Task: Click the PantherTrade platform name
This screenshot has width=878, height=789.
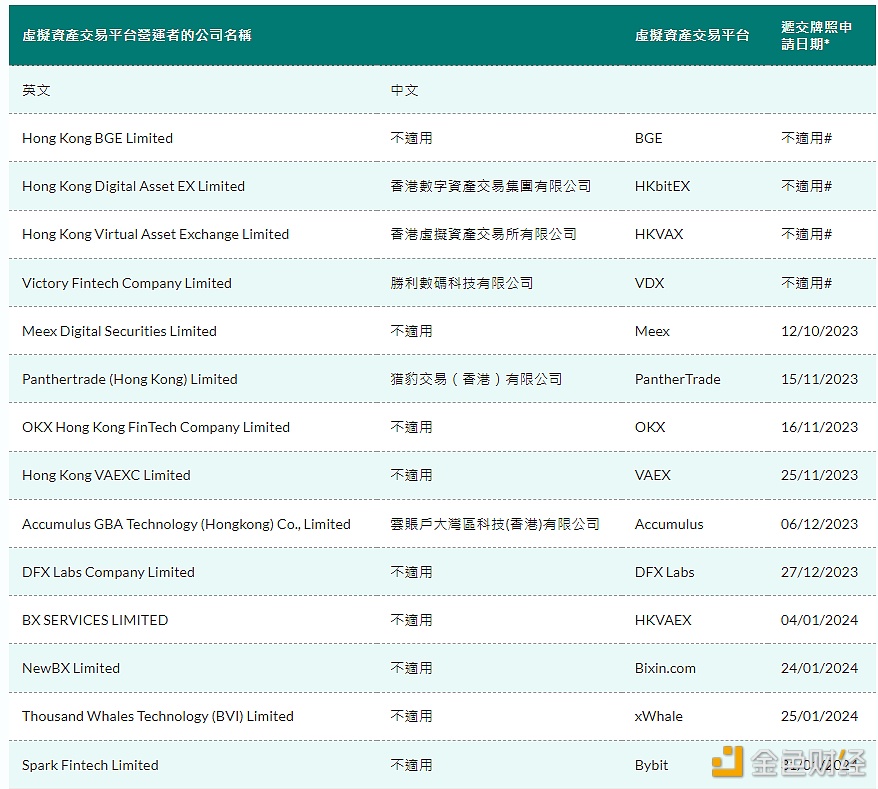Action: point(678,380)
